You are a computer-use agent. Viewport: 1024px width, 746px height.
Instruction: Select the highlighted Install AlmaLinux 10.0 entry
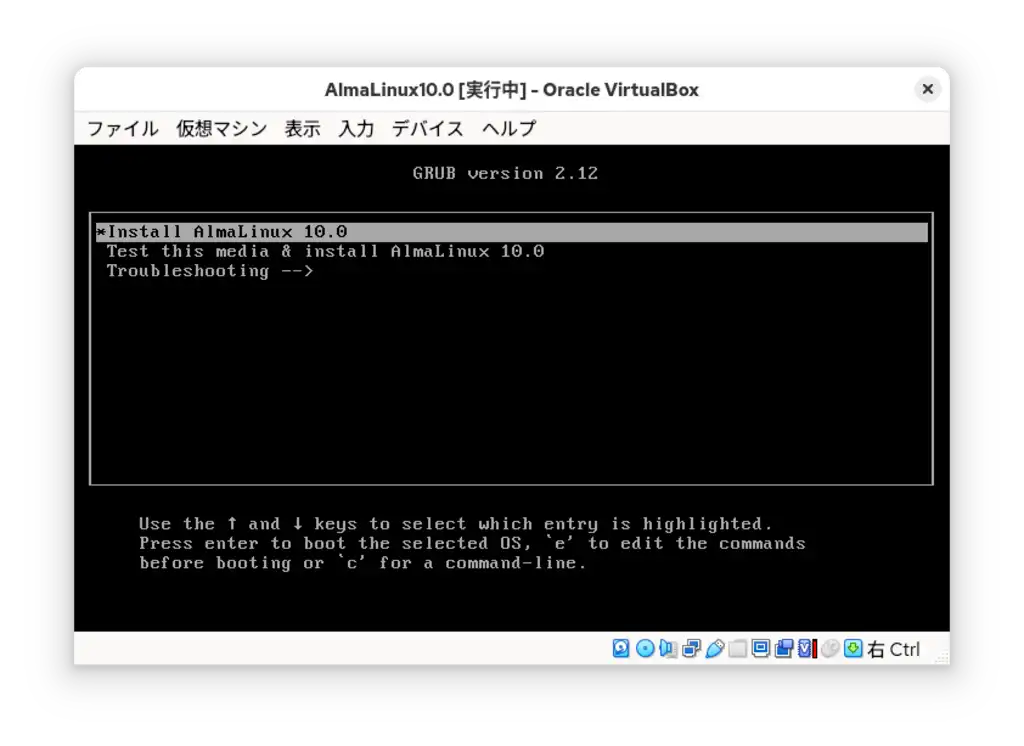222,231
